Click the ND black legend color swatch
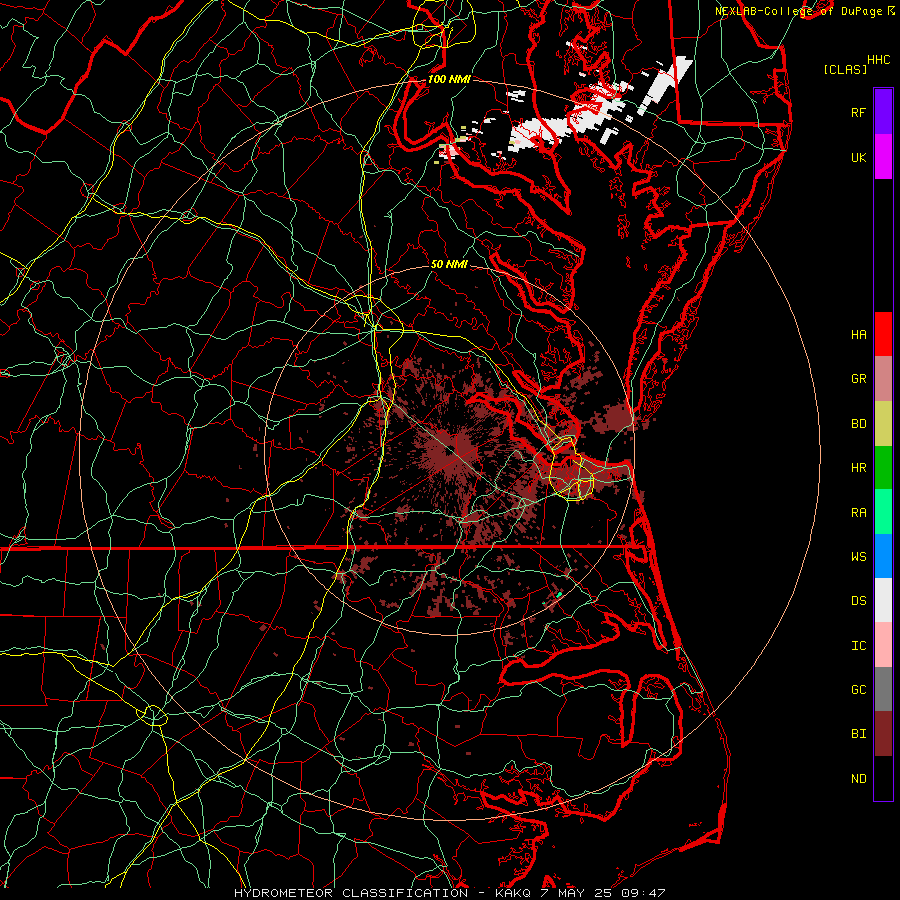This screenshot has width=900, height=900. pyautogui.click(x=883, y=778)
